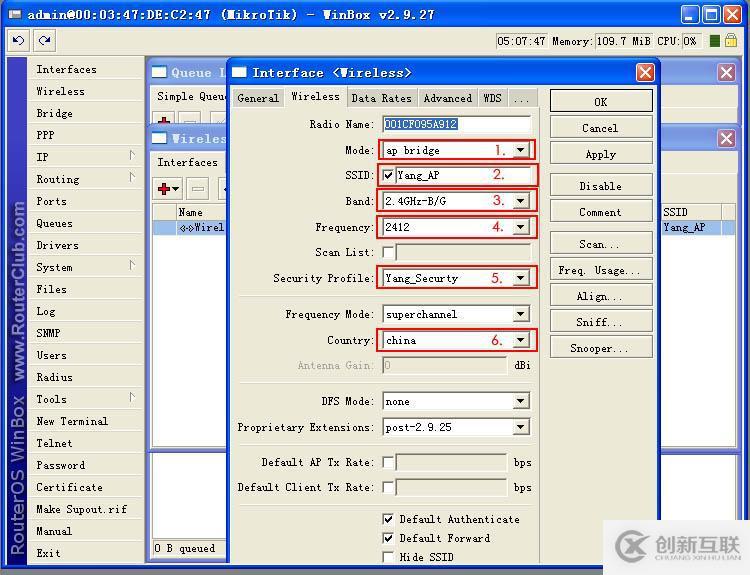The width and height of the screenshot is (750, 575).
Task: Click the Cancel button
Action: pyautogui.click(x=601, y=128)
